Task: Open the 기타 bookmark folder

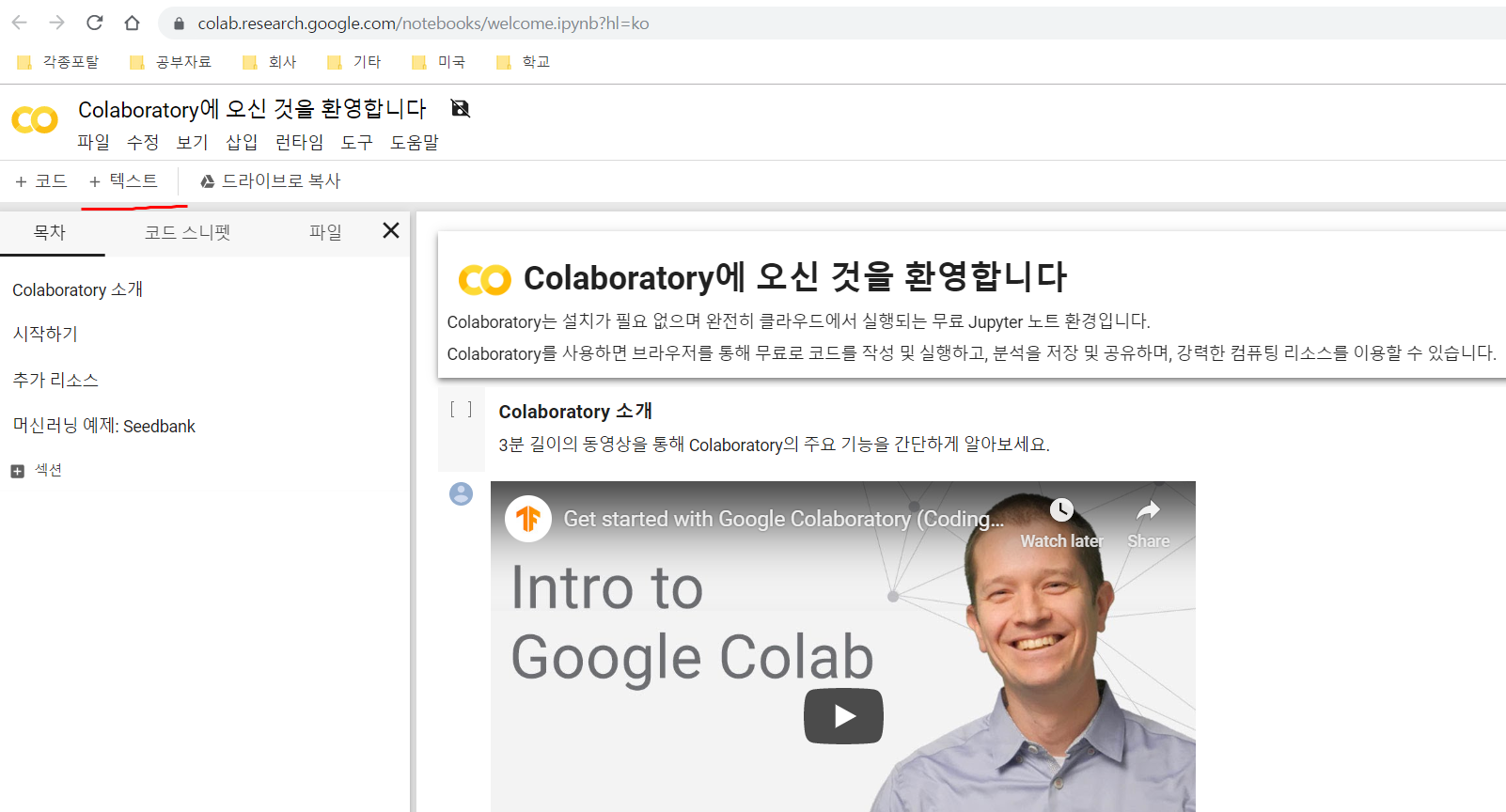Action: pos(354,62)
